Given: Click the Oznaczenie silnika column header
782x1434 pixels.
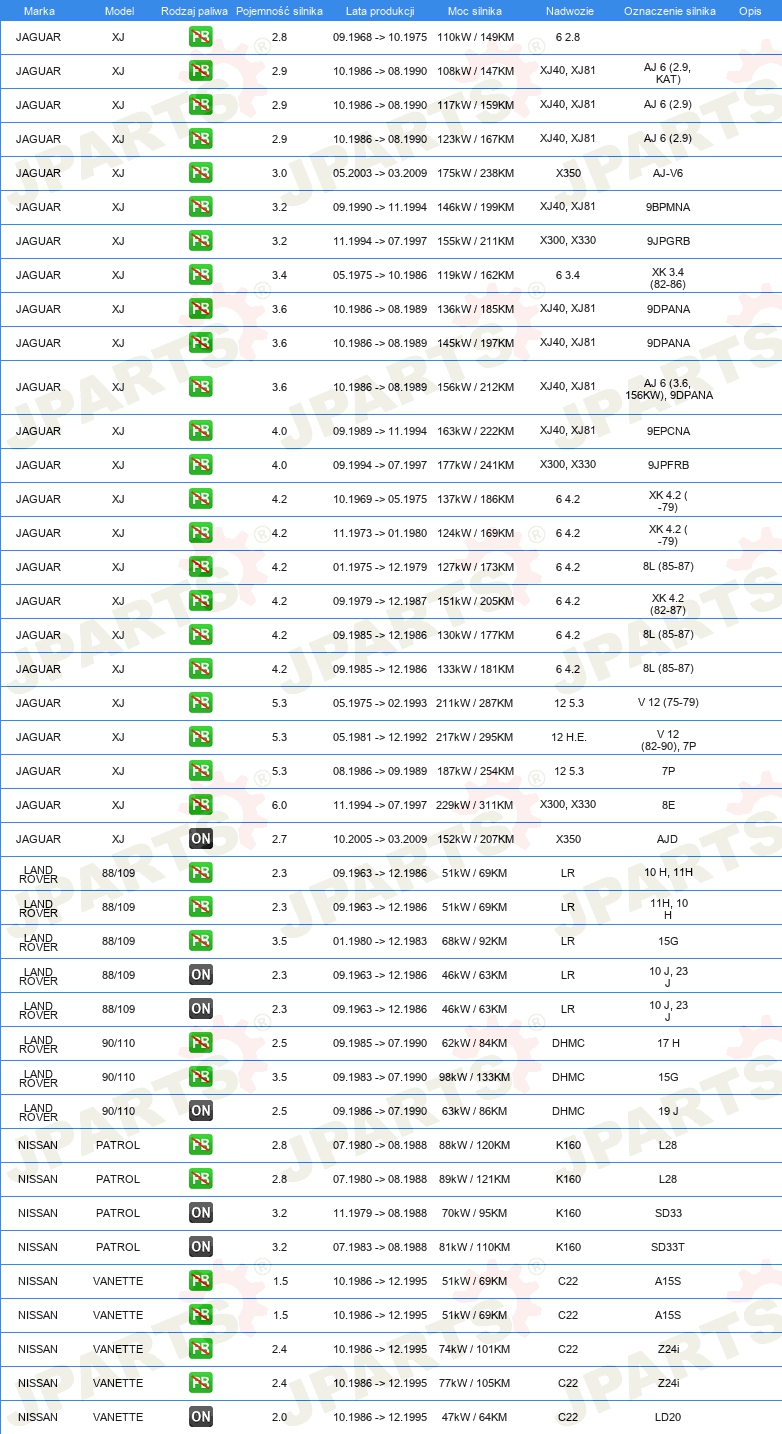Looking at the screenshot, I should pyautogui.click(x=669, y=11).
